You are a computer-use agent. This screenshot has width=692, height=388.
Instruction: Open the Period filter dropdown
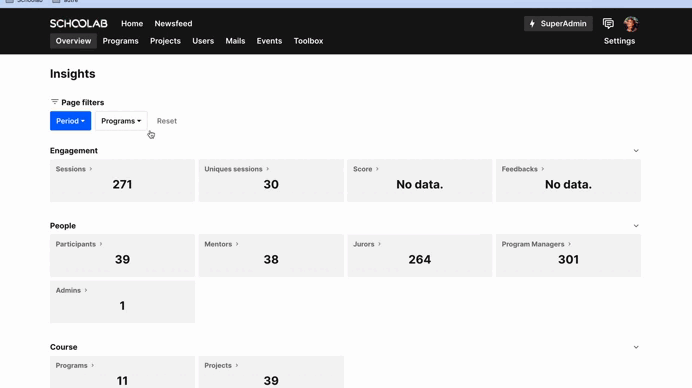tap(70, 121)
